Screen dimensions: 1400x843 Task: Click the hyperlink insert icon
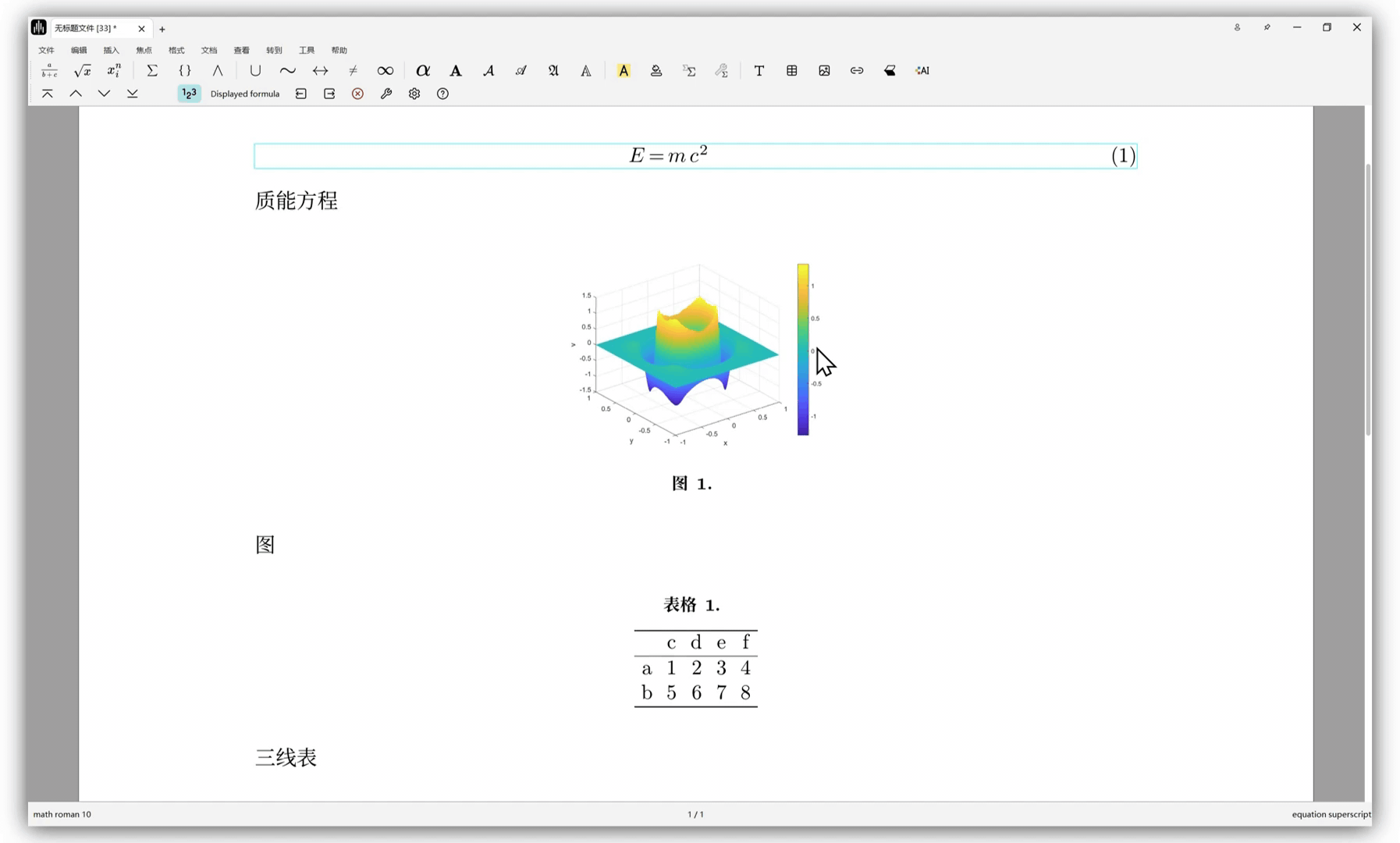click(x=857, y=71)
